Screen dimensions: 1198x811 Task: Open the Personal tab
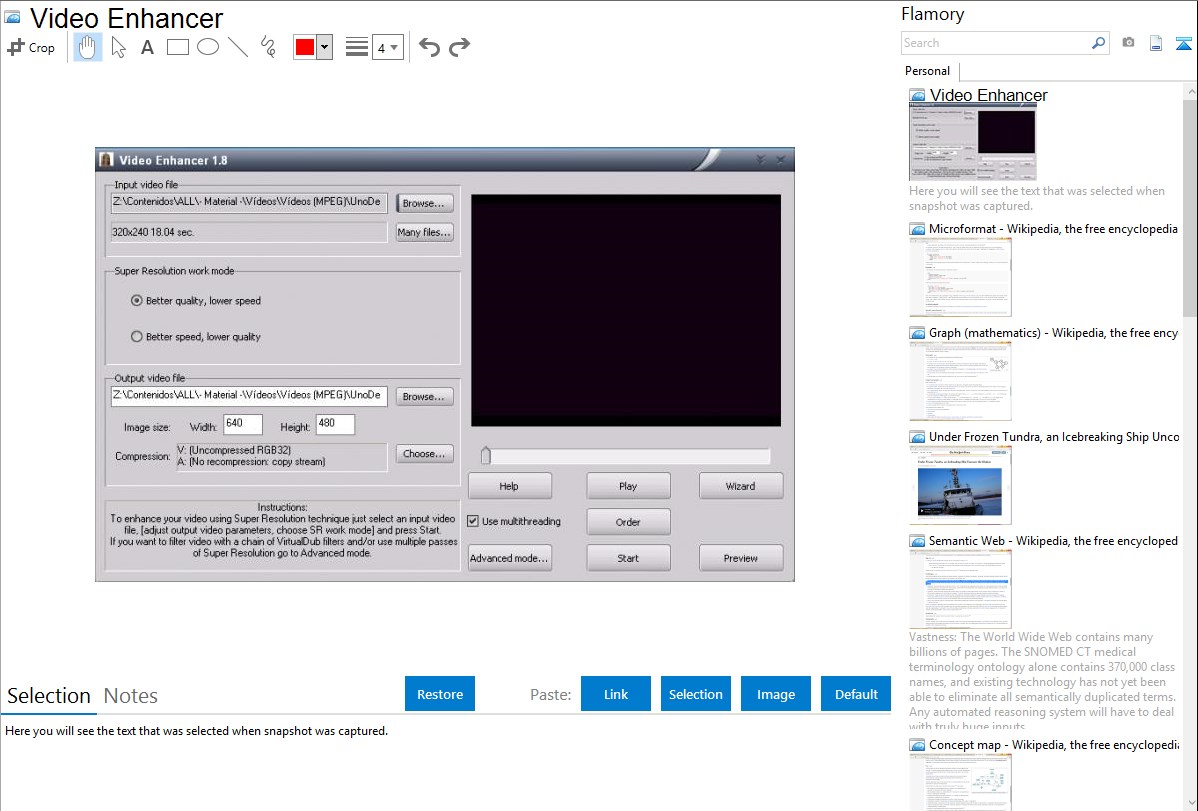928,71
